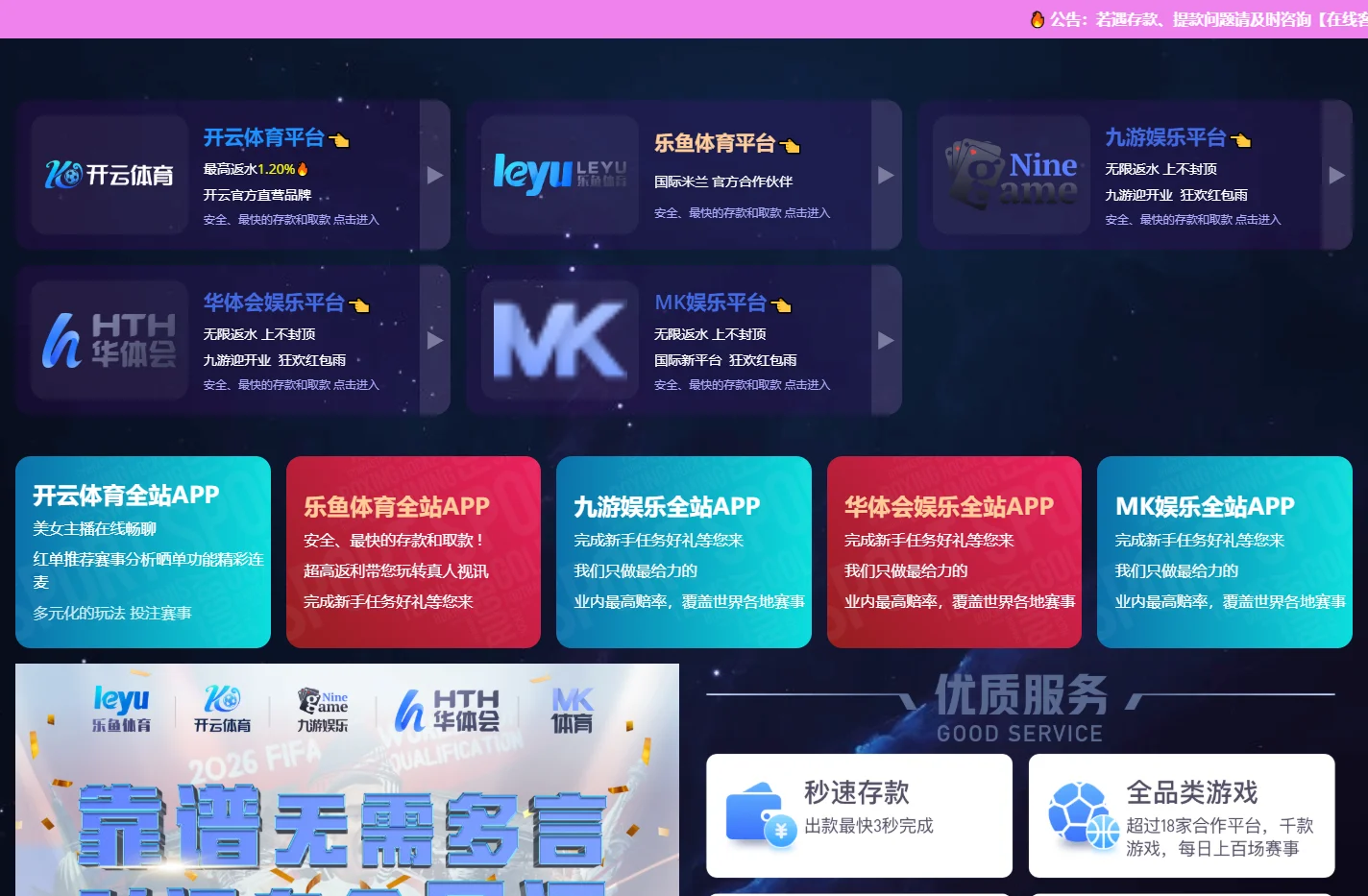Open the 九游娱乐平台 title link
The image size is (1368, 896).
pyautogui.click(x=1165, y=138)
